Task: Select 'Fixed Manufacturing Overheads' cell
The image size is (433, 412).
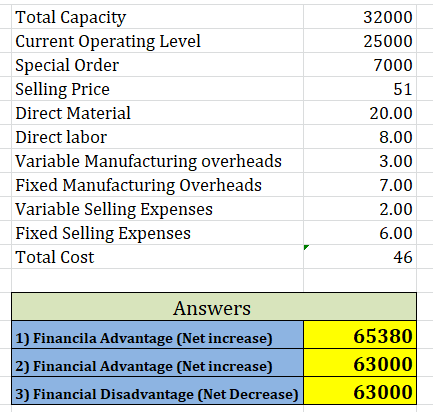Action: (157, 185)
